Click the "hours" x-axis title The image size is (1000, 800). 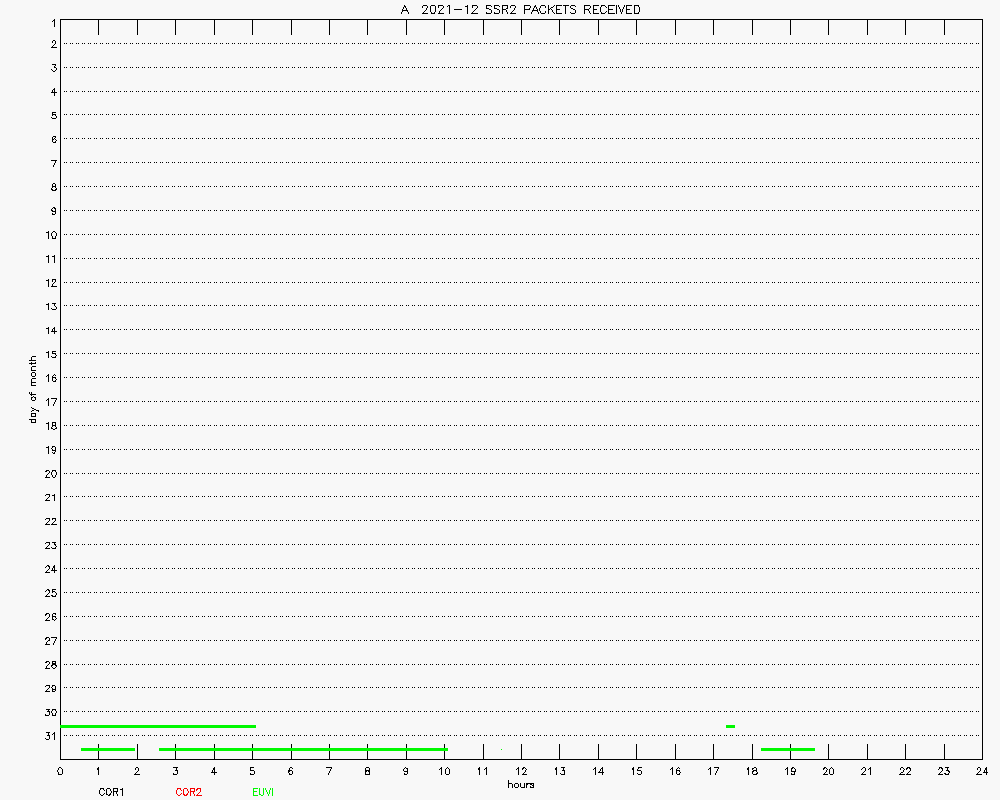520,785
